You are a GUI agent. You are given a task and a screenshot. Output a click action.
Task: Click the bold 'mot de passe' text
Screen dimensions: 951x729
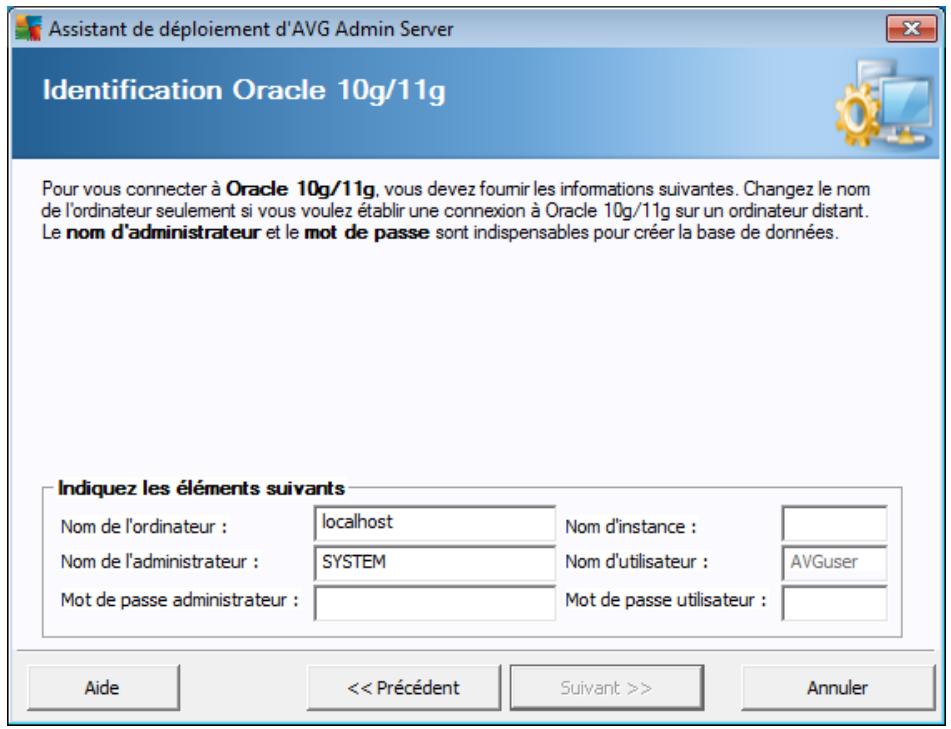[366, 232]
